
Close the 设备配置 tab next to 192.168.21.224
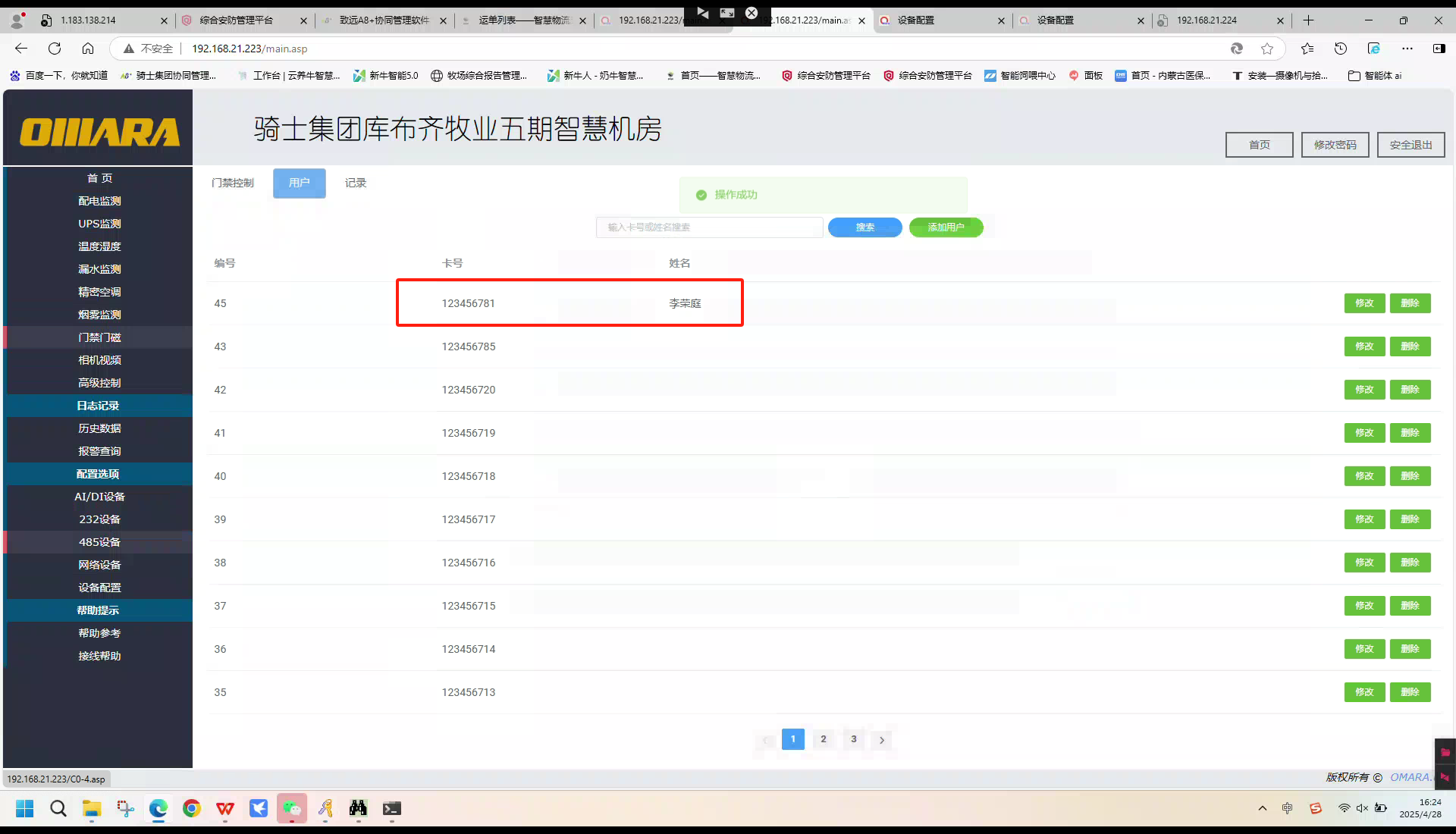coord(1141,20)
